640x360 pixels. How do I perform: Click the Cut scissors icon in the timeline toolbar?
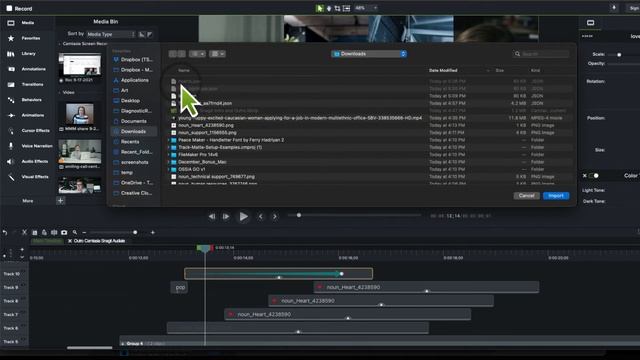24,232
